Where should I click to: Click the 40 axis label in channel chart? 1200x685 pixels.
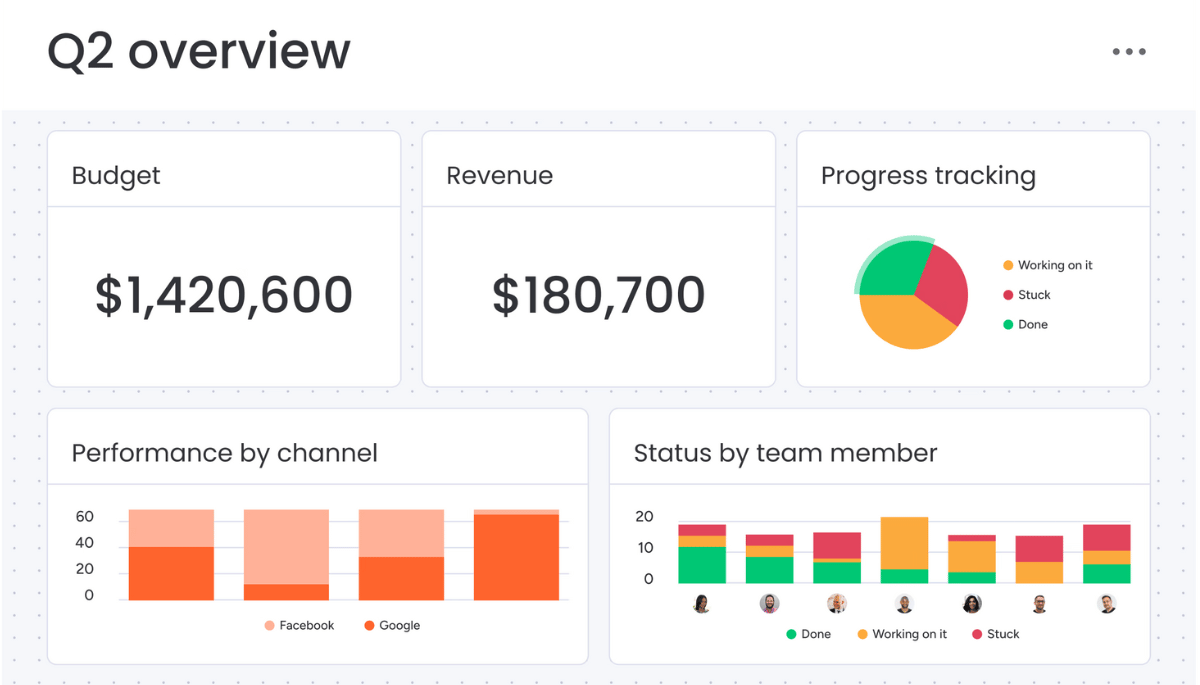point(85,543)
